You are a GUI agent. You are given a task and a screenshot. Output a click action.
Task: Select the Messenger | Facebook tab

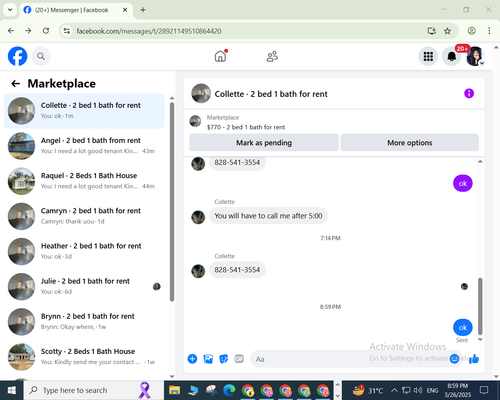coord(76,10)
